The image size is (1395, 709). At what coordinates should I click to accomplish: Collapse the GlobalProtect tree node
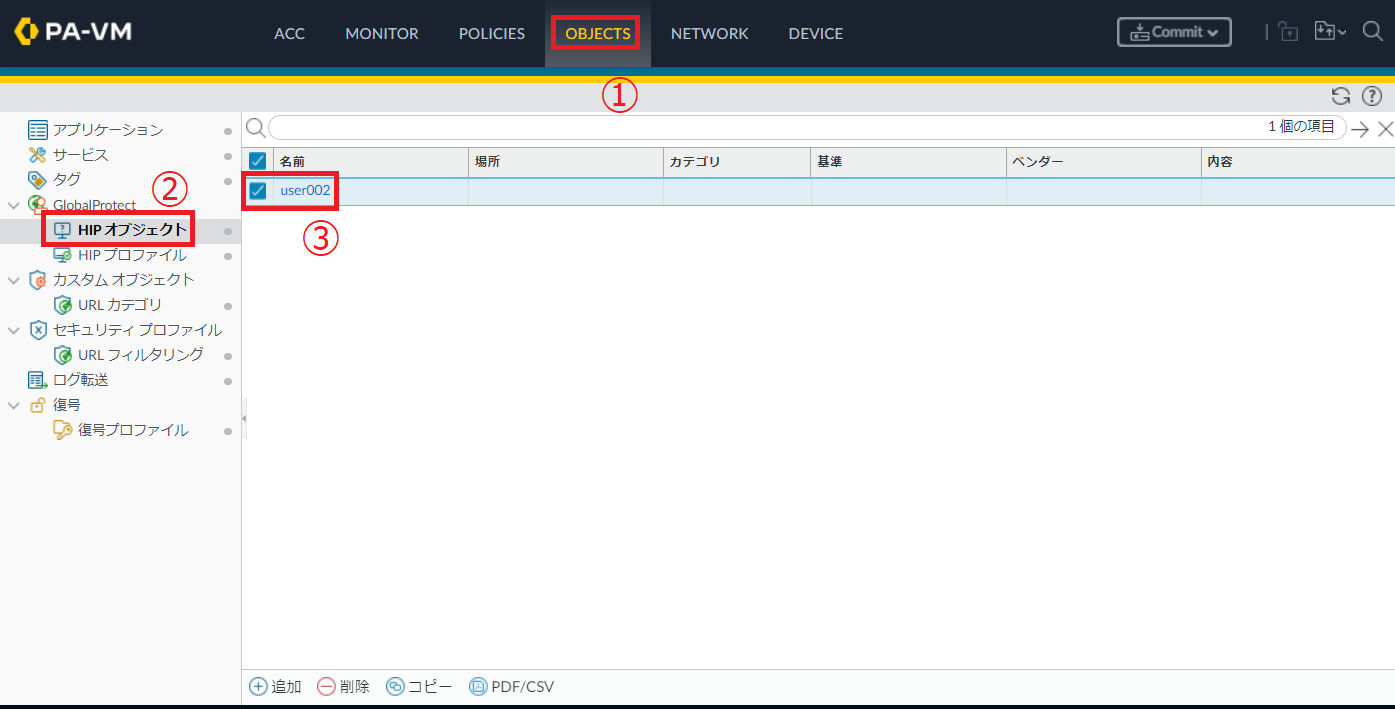(x=14, y=205)
